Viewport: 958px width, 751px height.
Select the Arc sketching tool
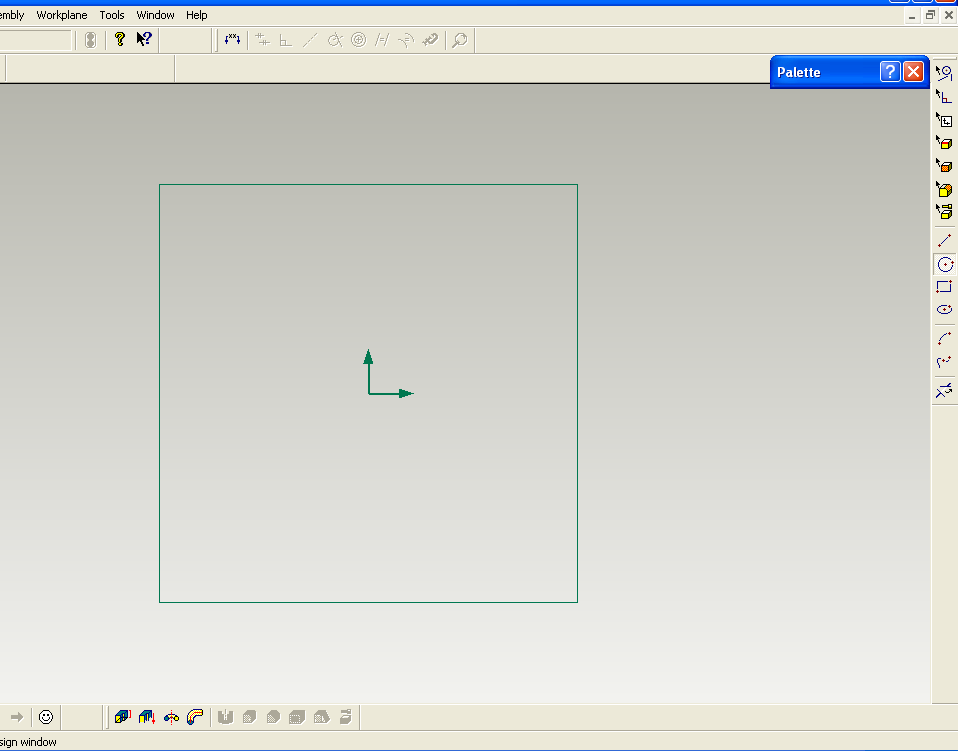coord(944,338)
